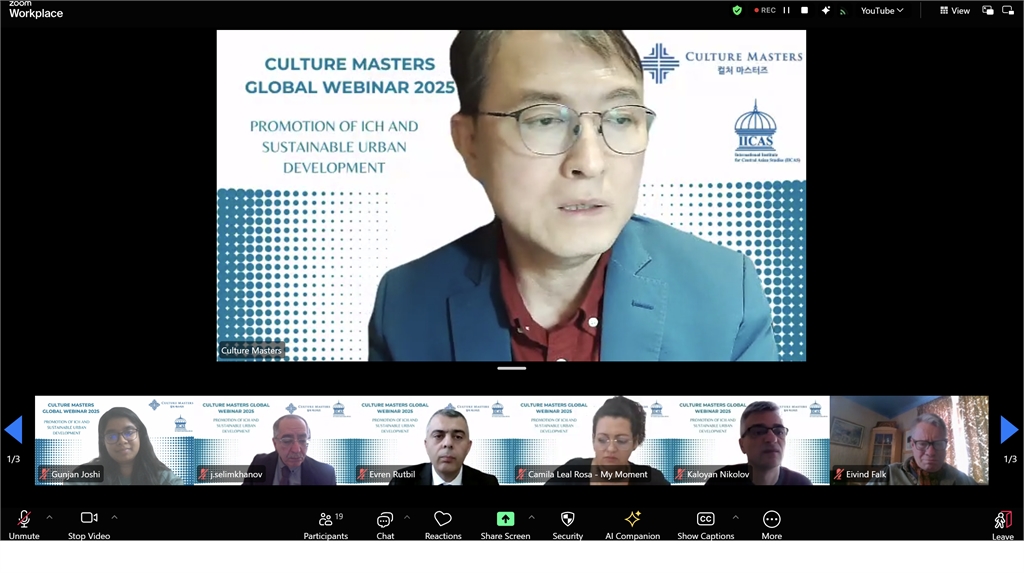1024x573 pixels.
Task: Click the Zoom Workplace logo
Action: pos(35,9)
